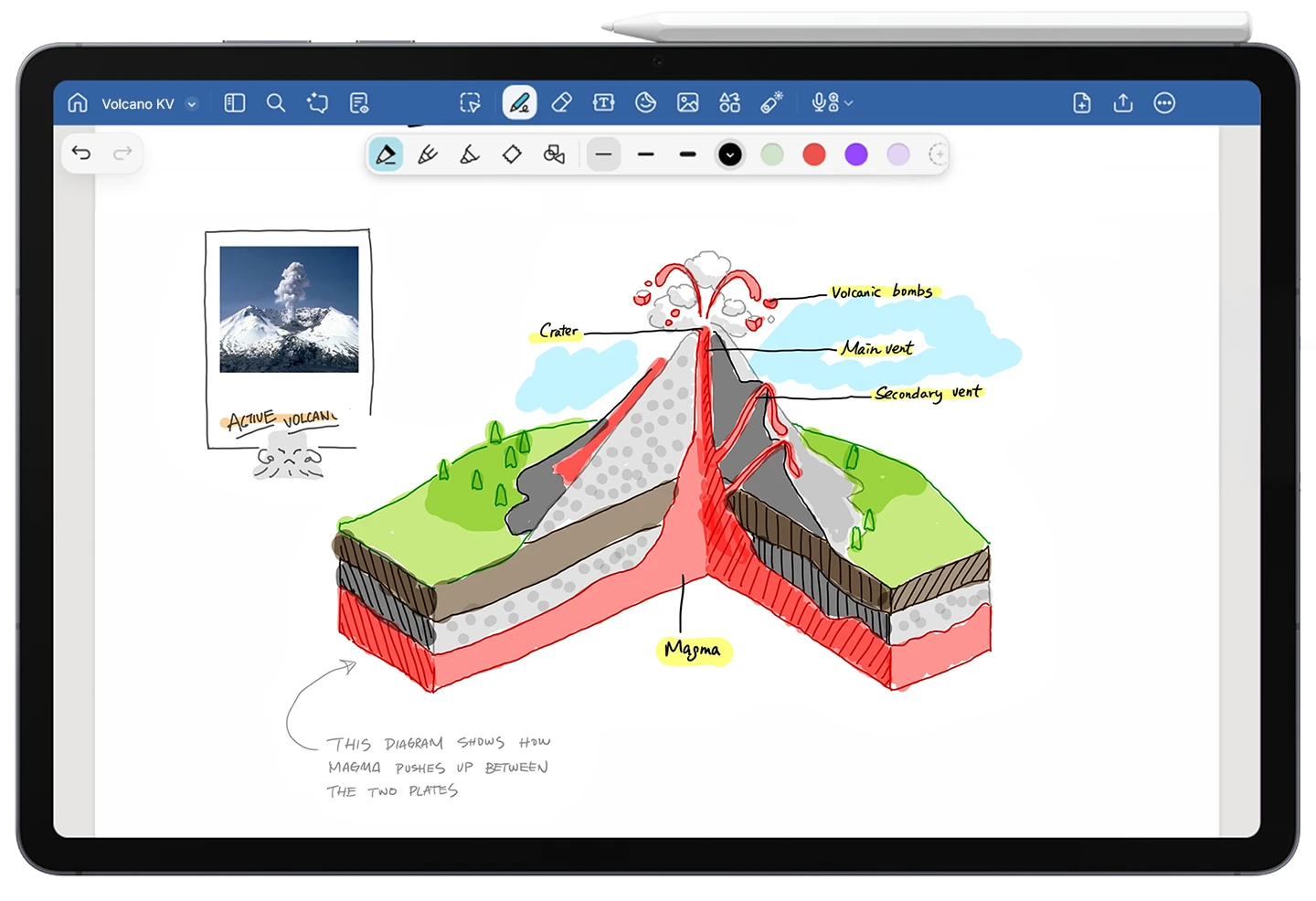The width and height of the screenshot is (1316, 901).
Task: Open the Stickers tool
Action: click(x=646, y=103)
